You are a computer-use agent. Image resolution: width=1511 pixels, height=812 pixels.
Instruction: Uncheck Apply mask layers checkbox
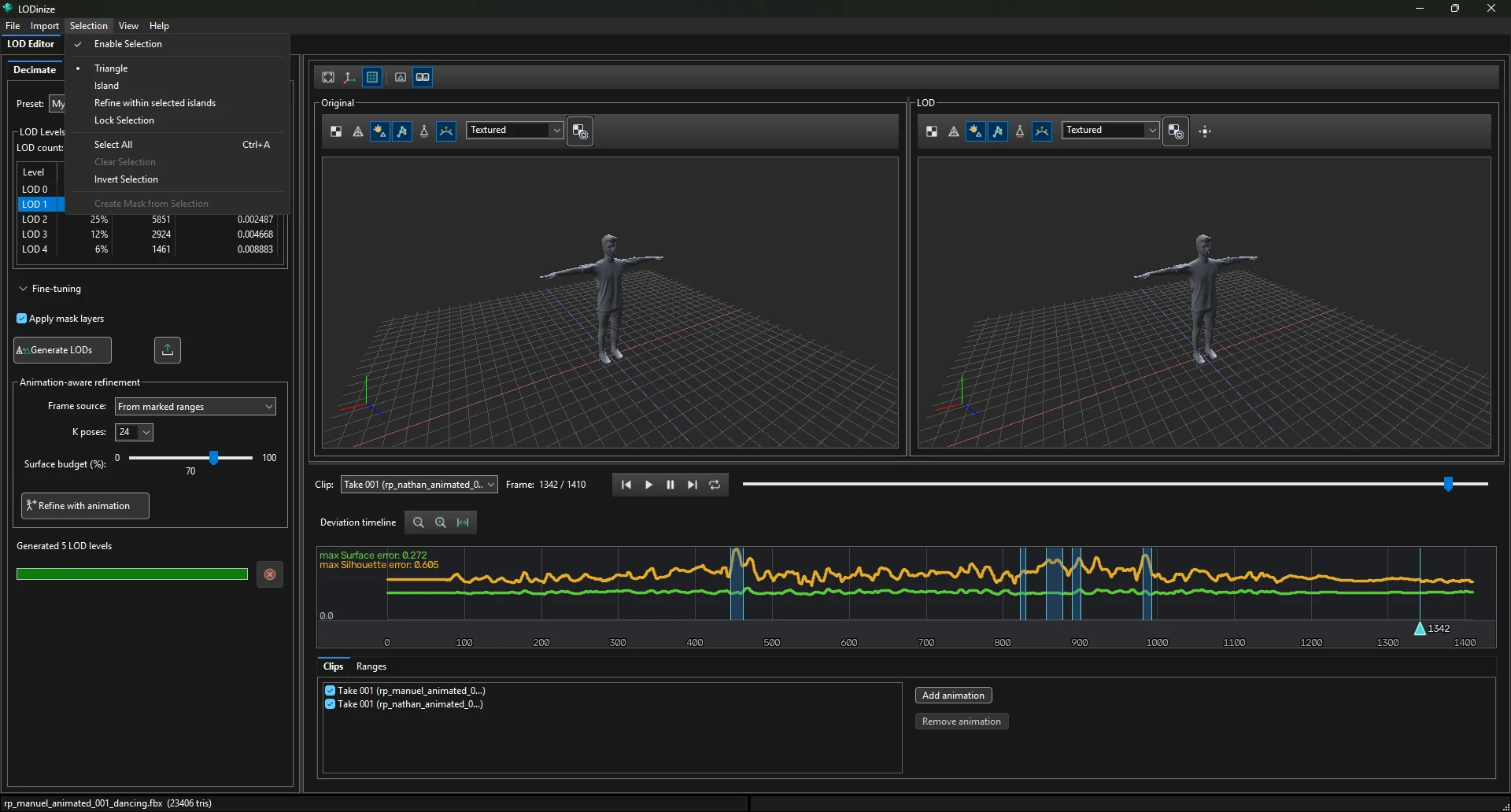click(x=22, y=319)
